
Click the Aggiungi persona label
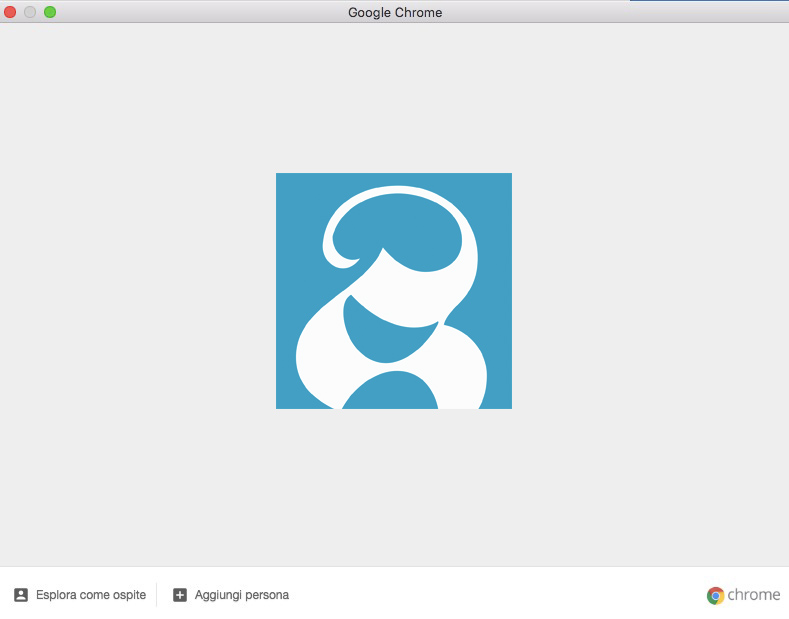[242, 595]
